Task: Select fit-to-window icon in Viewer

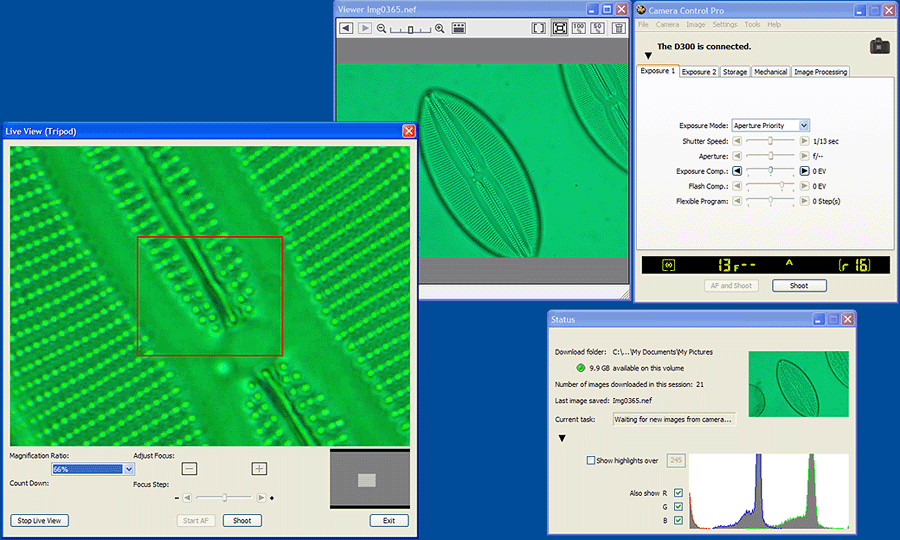Action: (x=560, y=28)
